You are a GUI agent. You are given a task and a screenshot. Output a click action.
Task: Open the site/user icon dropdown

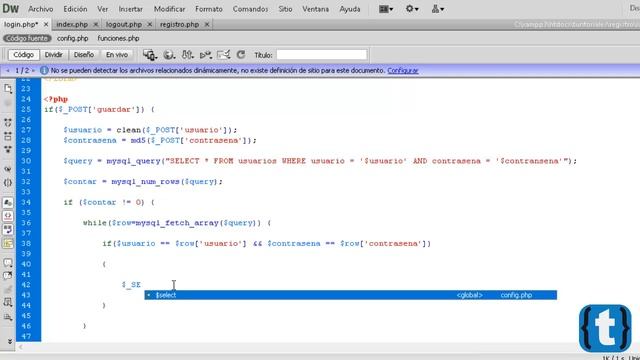pyautogui.click(x=438, y=9)
